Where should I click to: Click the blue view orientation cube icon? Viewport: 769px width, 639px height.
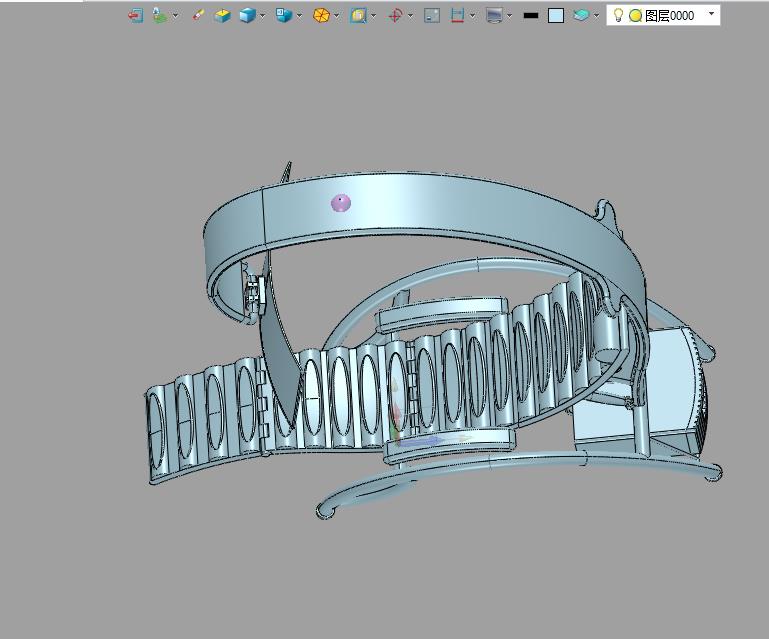pos(283,16)
